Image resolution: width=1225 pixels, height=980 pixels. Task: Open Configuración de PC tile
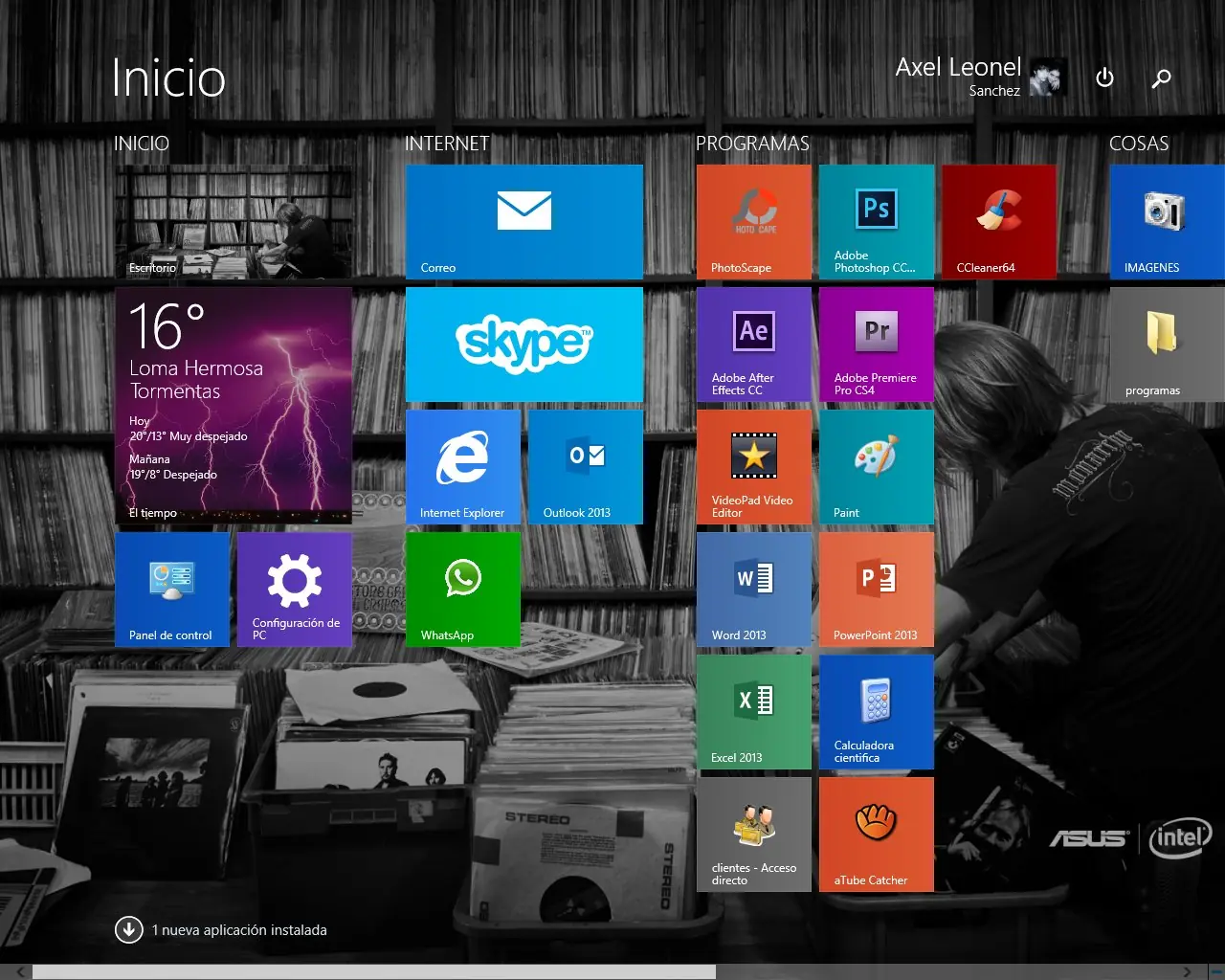(295, 590)
